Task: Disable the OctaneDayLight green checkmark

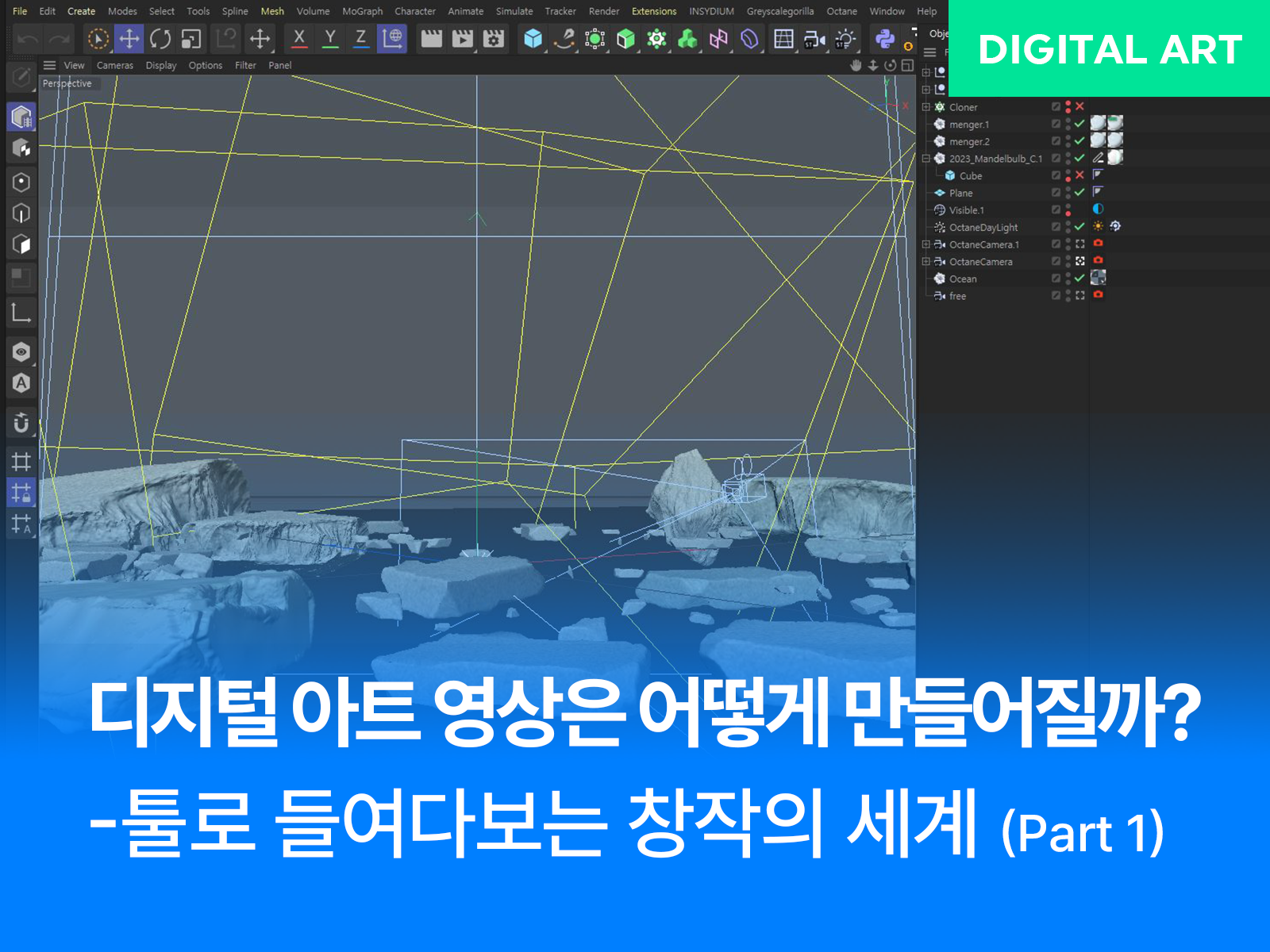Action: [1079, 227]
